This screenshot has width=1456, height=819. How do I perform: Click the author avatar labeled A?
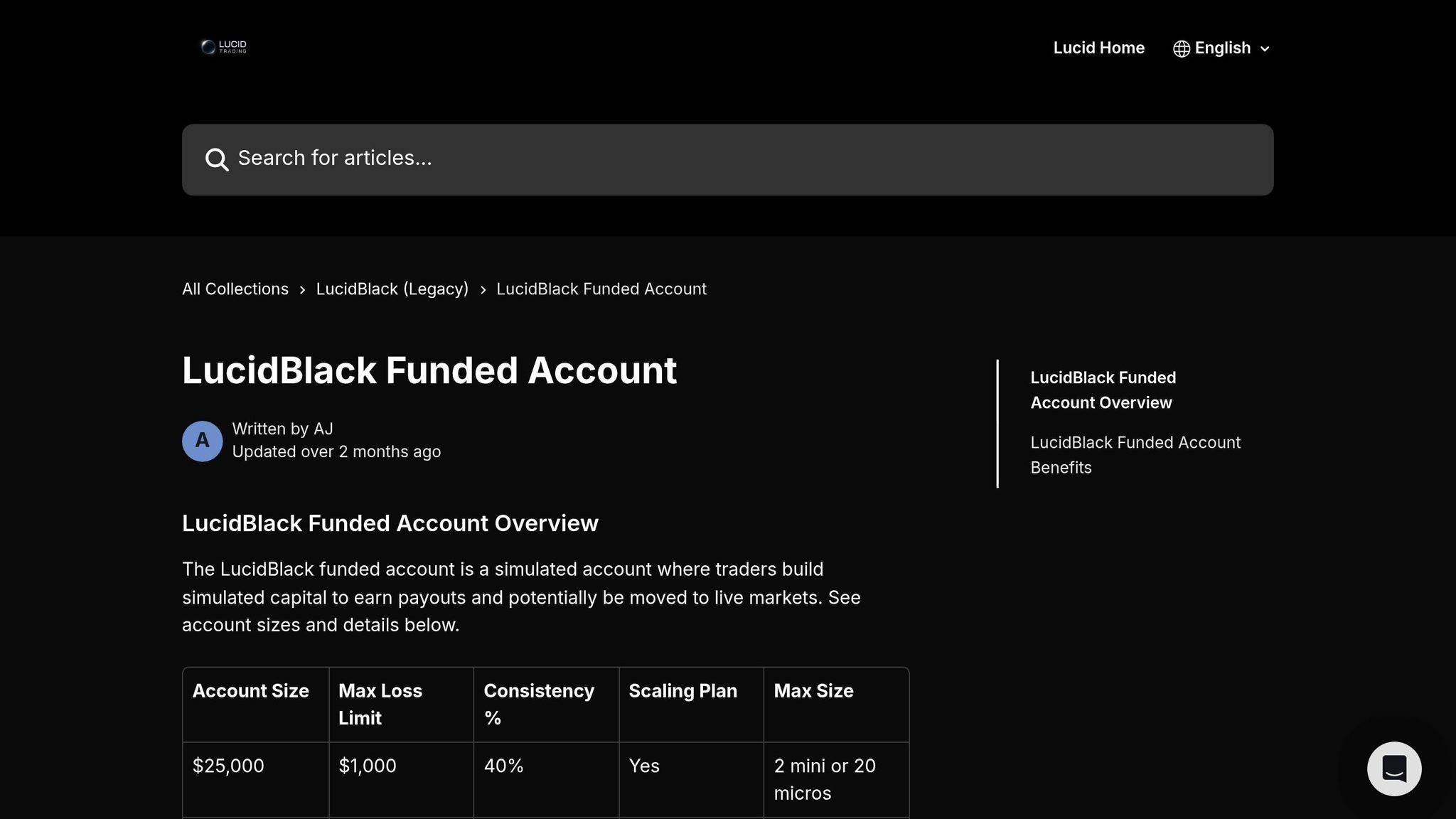pos(203,441)
